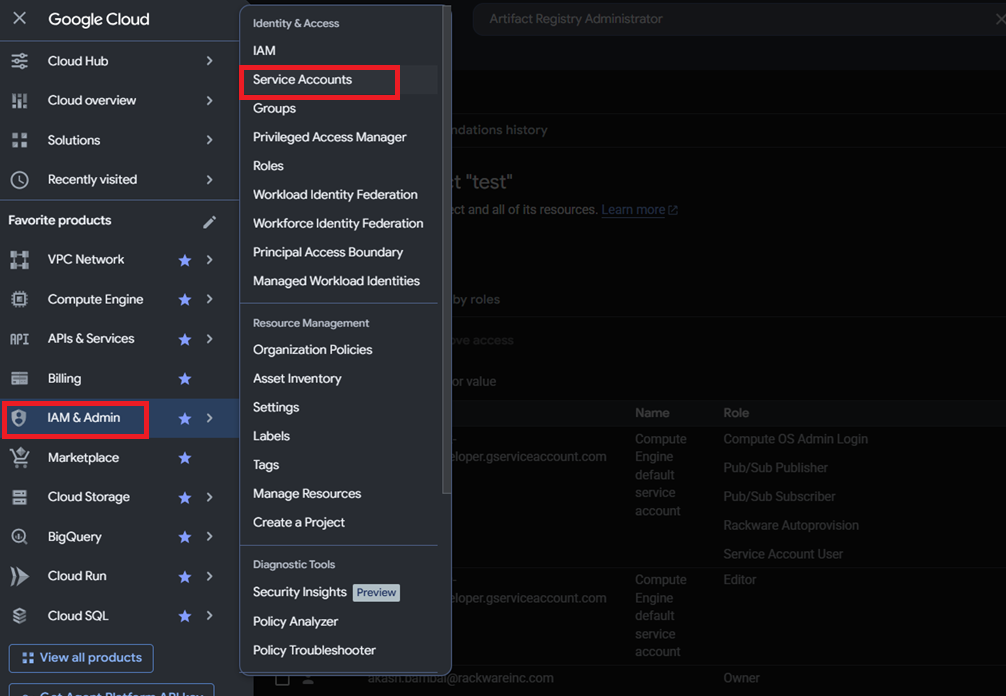Follow the Learn more link
This screenshot has height=696, width=1006.
pyautogui.click(x=638, y=210)
